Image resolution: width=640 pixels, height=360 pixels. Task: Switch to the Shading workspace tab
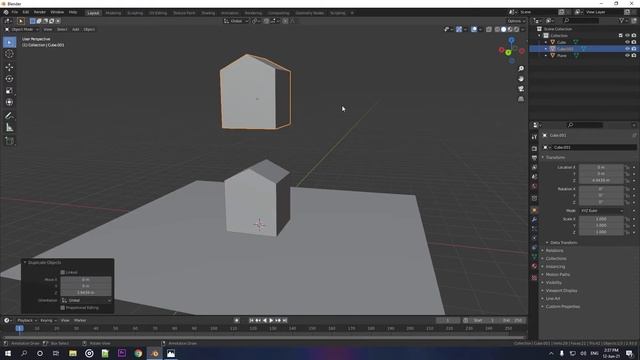pyautogui.click(x=208, y=13)
